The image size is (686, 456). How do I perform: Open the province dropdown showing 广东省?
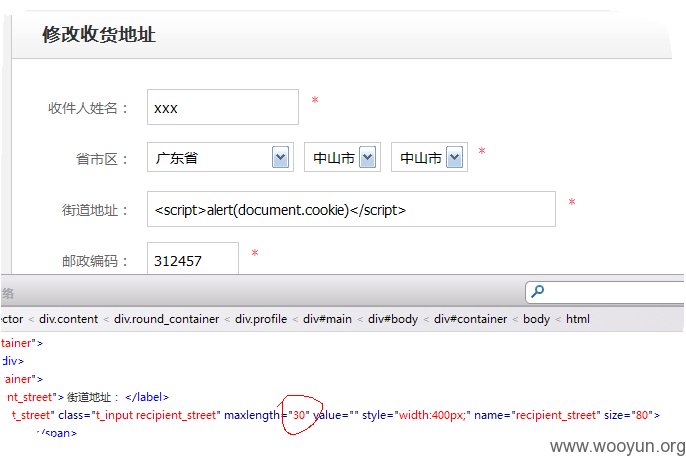[220, 157]
